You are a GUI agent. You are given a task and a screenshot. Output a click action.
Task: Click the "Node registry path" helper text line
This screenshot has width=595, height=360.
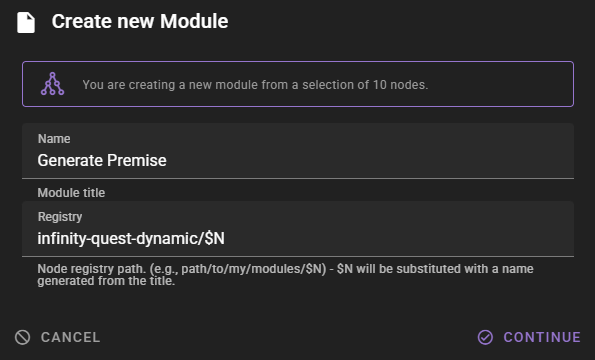285,269
